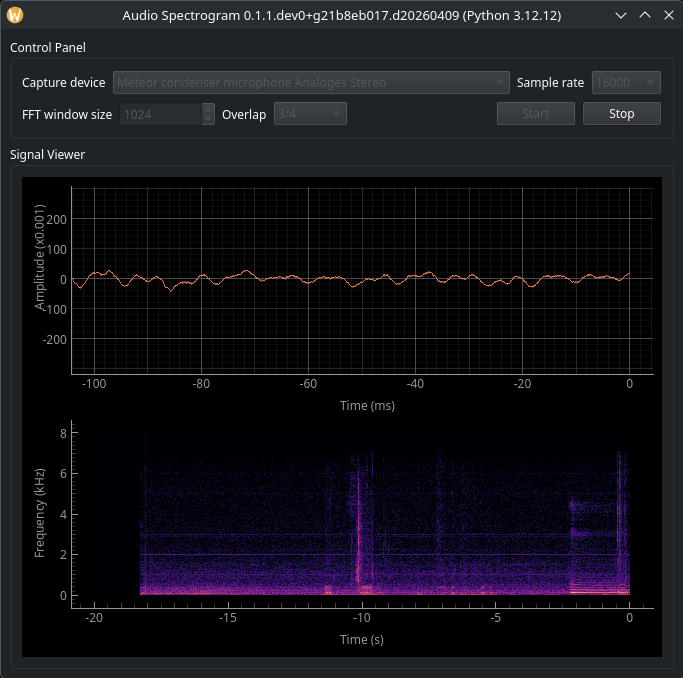Click the 'Time (ms)' axis label

click(367, 405)
